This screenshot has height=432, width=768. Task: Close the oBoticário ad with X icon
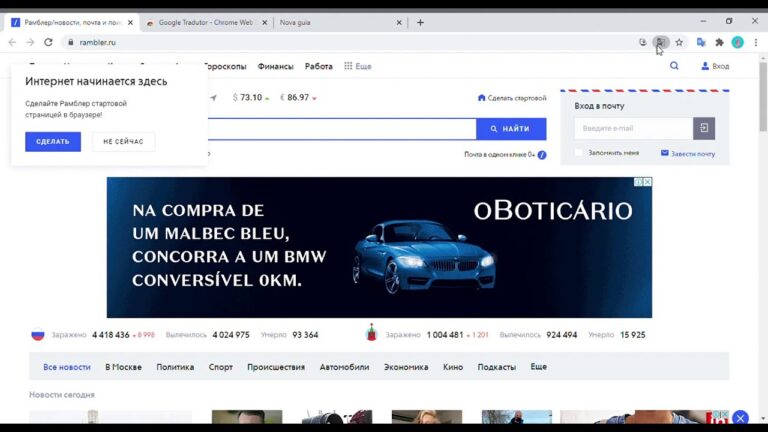(648, 182)
